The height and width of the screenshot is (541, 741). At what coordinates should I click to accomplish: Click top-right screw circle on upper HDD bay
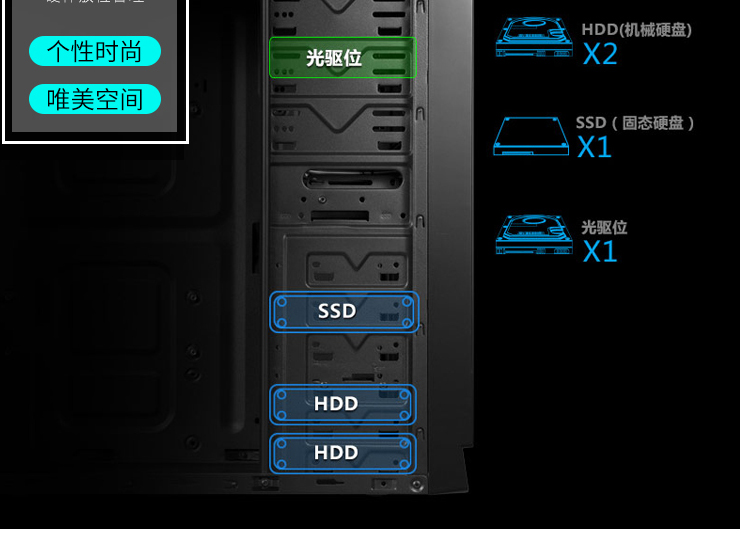click(x=404, y=395)
